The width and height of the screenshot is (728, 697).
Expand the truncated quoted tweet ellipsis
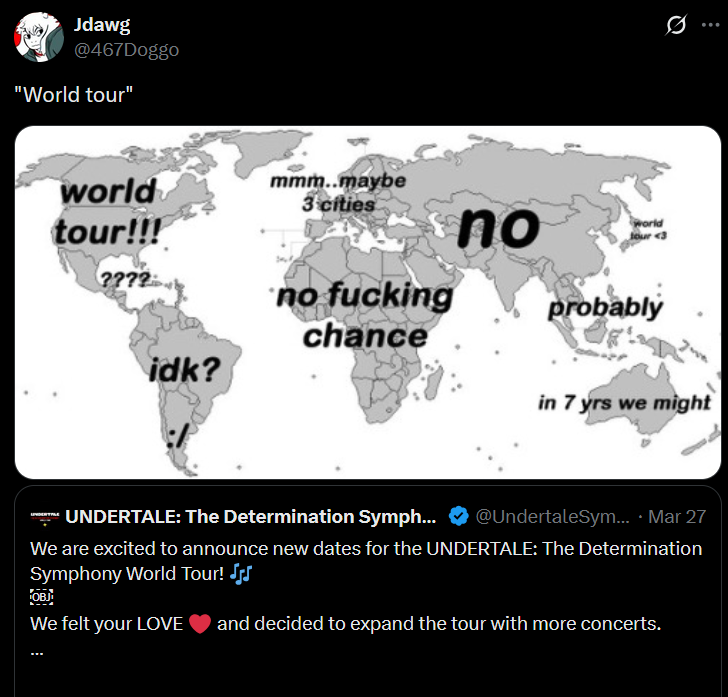point(37,649)
